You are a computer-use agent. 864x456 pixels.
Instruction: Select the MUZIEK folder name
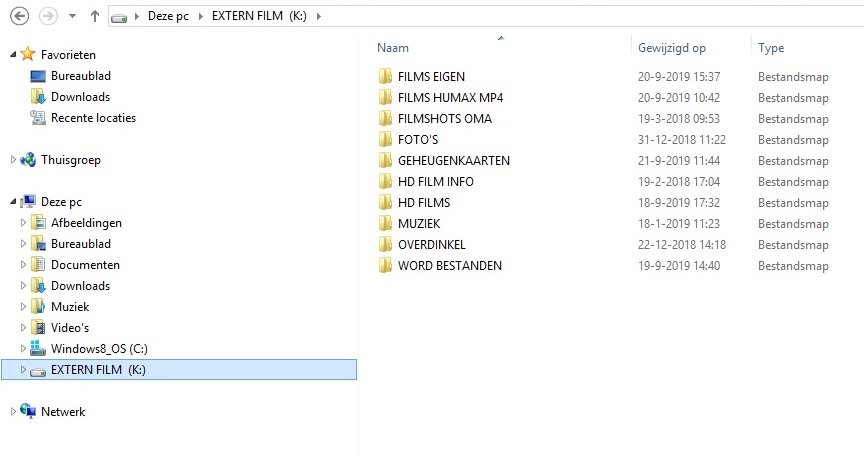coord(419,224)
